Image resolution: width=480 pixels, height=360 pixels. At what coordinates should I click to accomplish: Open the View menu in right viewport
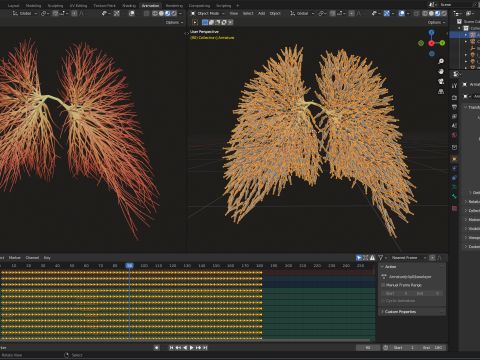point(234,13)
